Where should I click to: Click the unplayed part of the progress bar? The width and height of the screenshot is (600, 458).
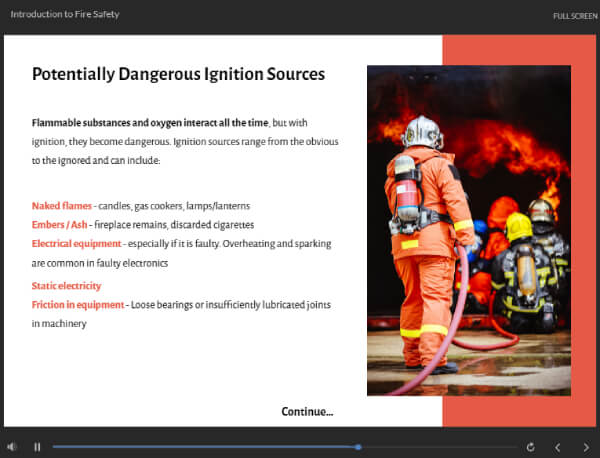pos(440,447)
